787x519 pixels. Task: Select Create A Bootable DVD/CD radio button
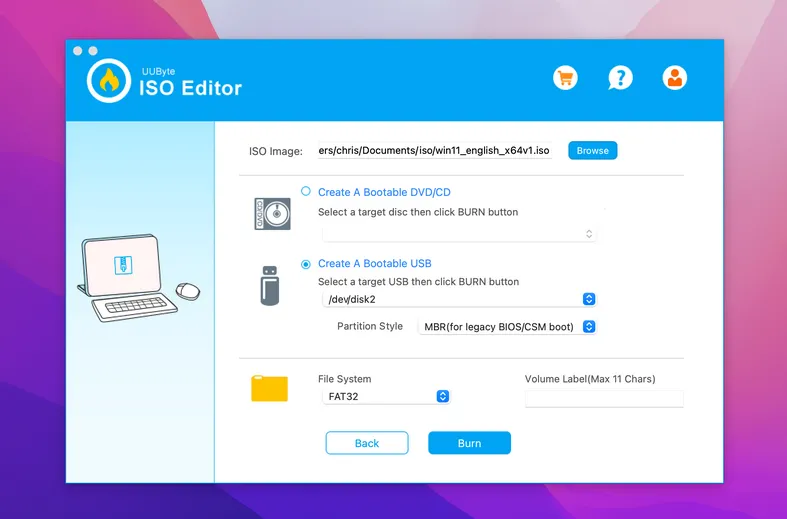[306, 191]
